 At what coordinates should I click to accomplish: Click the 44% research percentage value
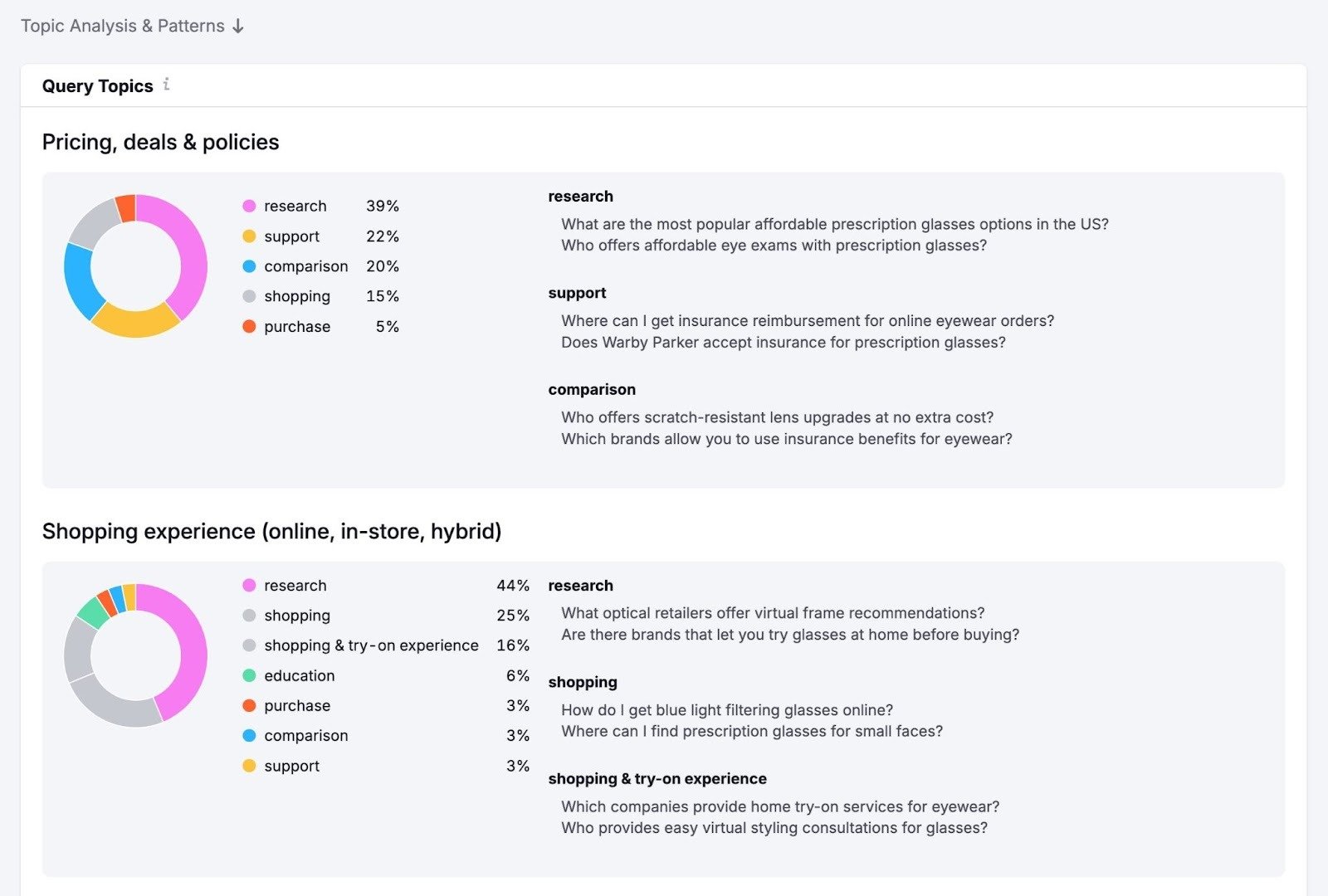512,585
